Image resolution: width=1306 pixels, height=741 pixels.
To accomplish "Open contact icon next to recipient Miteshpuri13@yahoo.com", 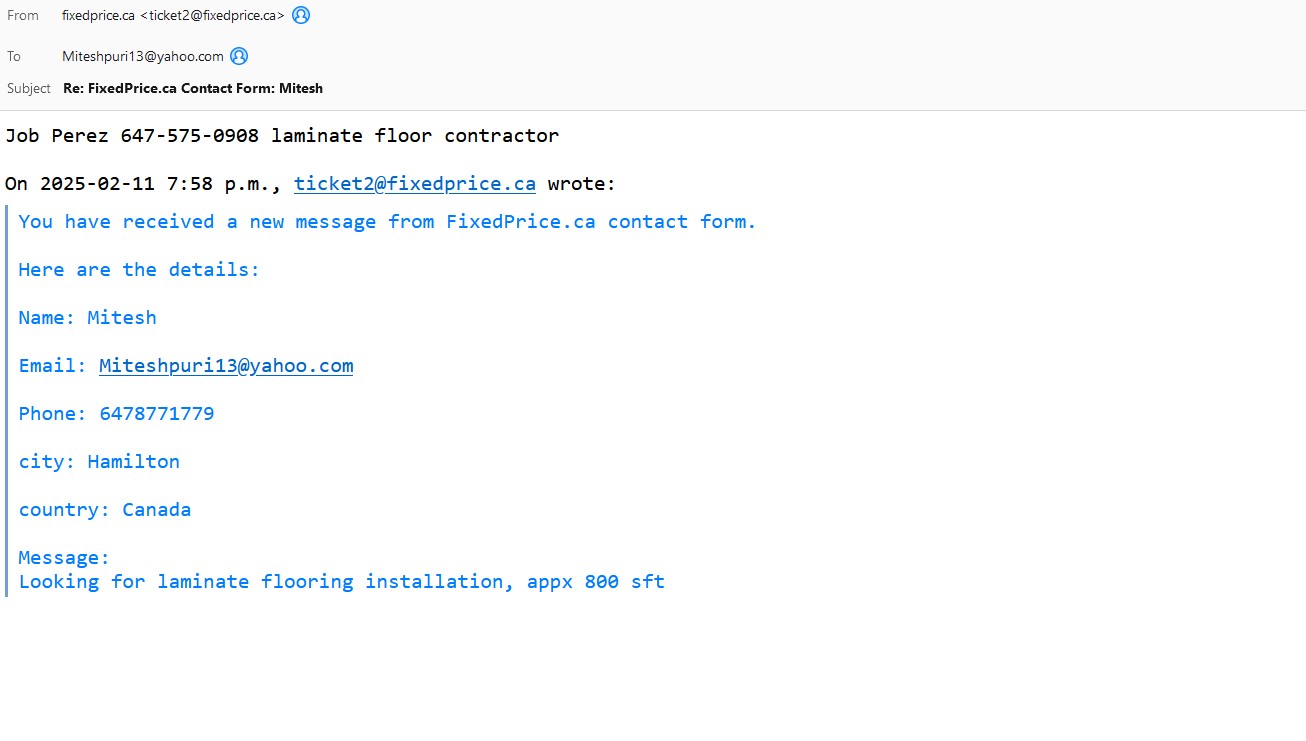I will click(x=239, y=56).
